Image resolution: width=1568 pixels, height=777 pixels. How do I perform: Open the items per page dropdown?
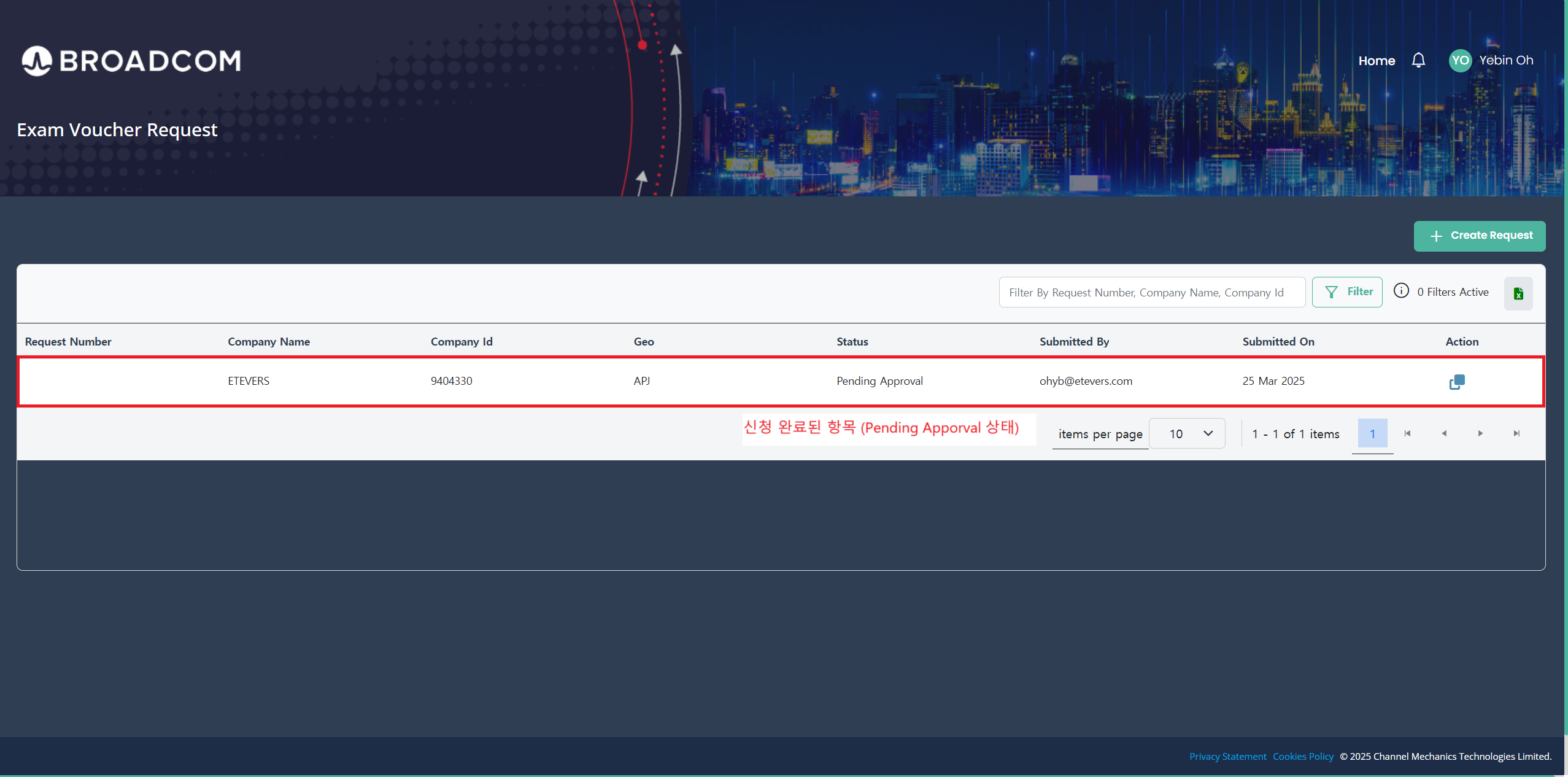click(1187, 433)
